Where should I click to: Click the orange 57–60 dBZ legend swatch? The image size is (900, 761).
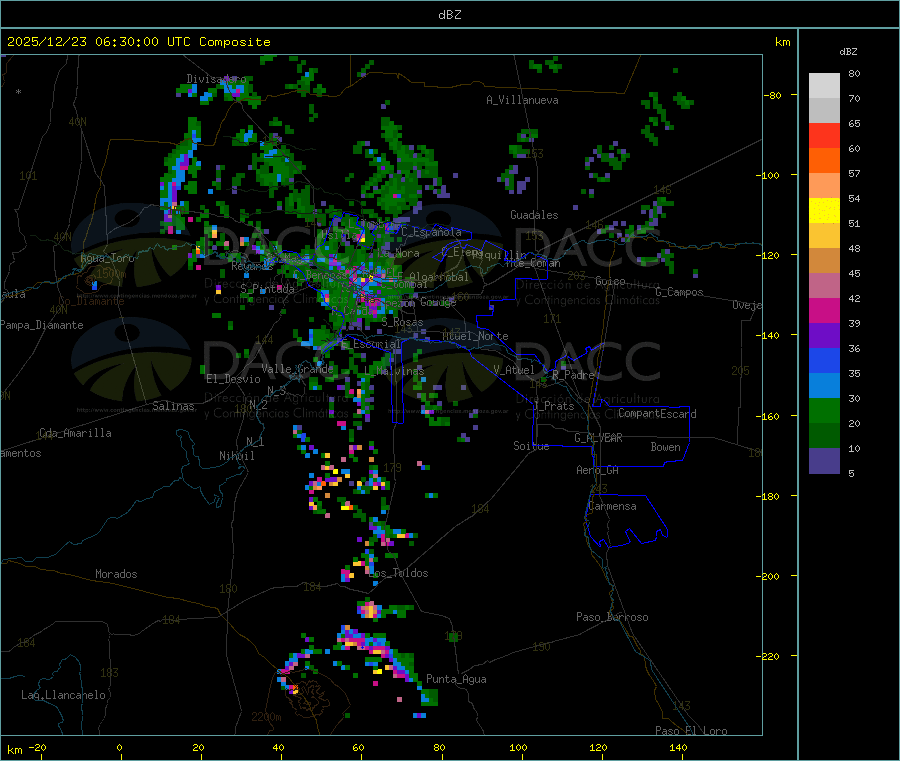(824, 161)
